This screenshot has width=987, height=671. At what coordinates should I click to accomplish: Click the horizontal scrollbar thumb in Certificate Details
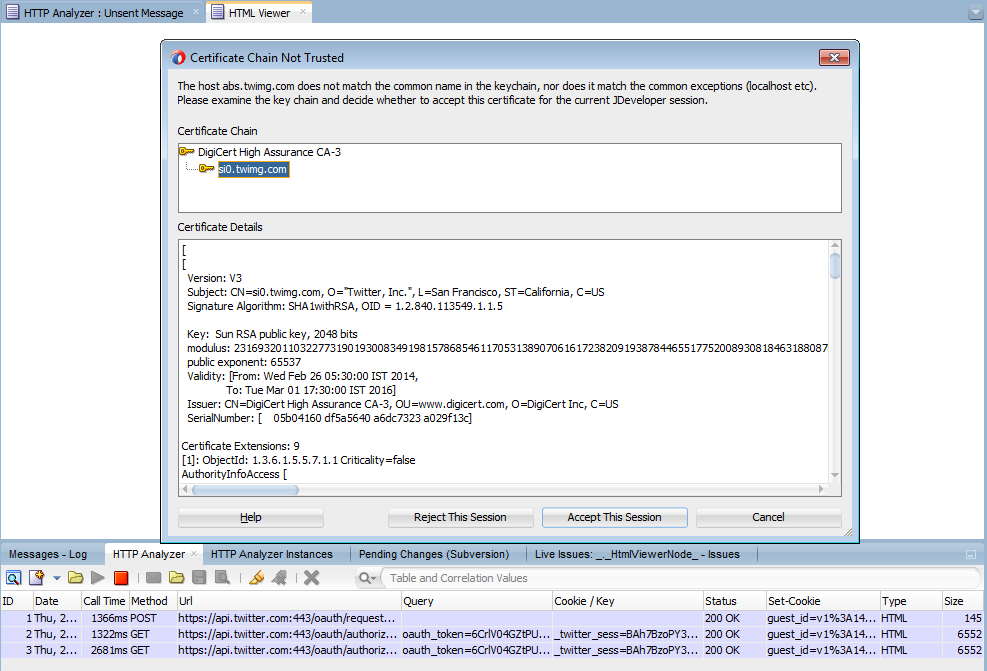[x=245, y=489]
